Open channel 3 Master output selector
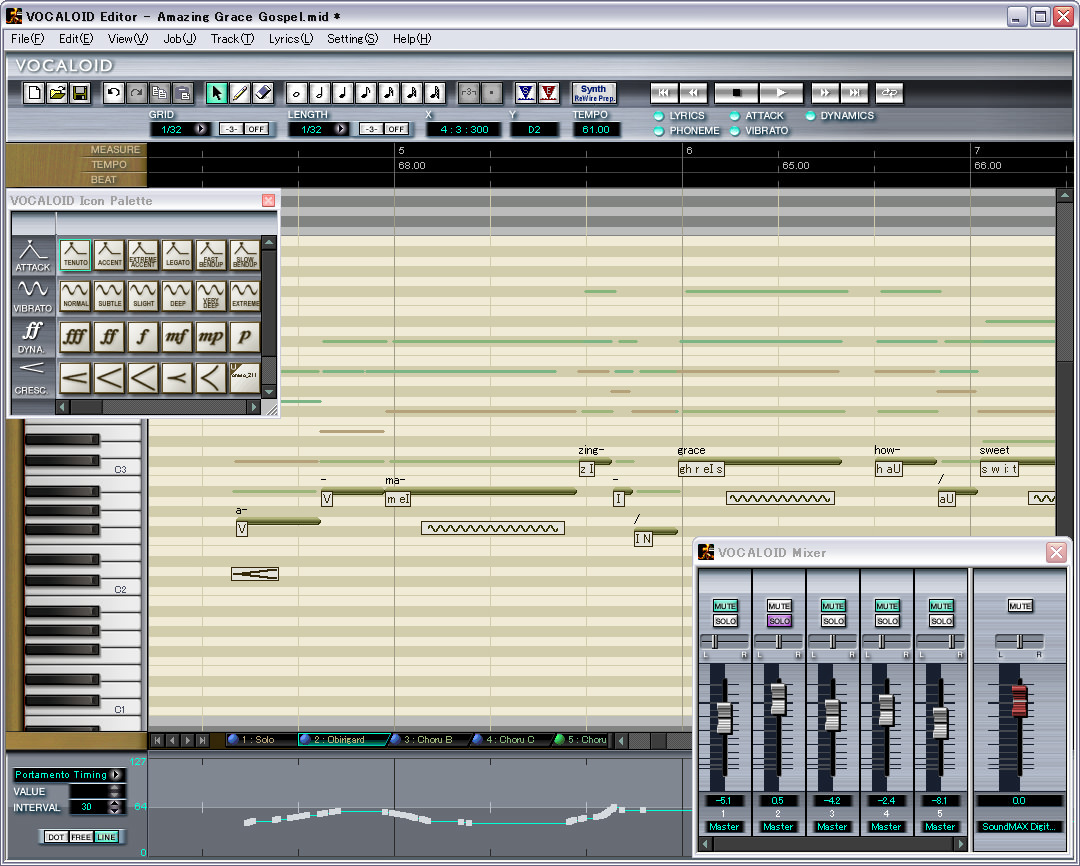 (833, 827)
